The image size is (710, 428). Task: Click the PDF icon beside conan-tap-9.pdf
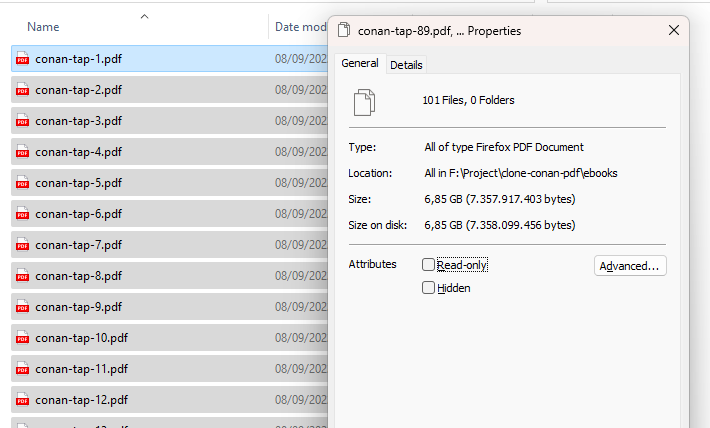(22, 307)
